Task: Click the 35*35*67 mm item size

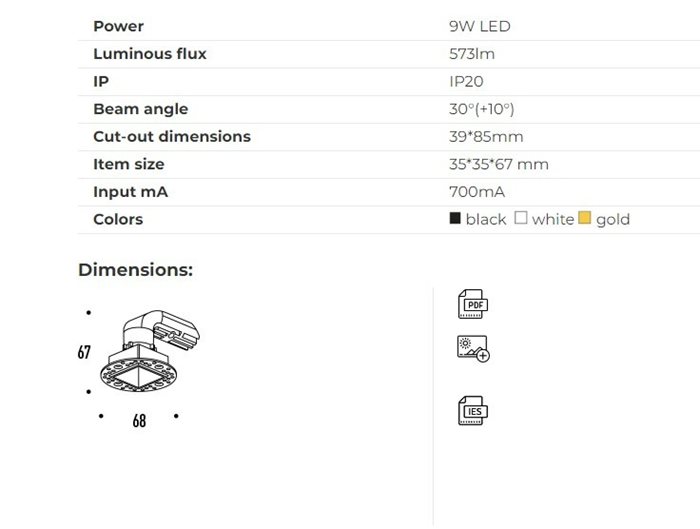Action: pos(499,164)
